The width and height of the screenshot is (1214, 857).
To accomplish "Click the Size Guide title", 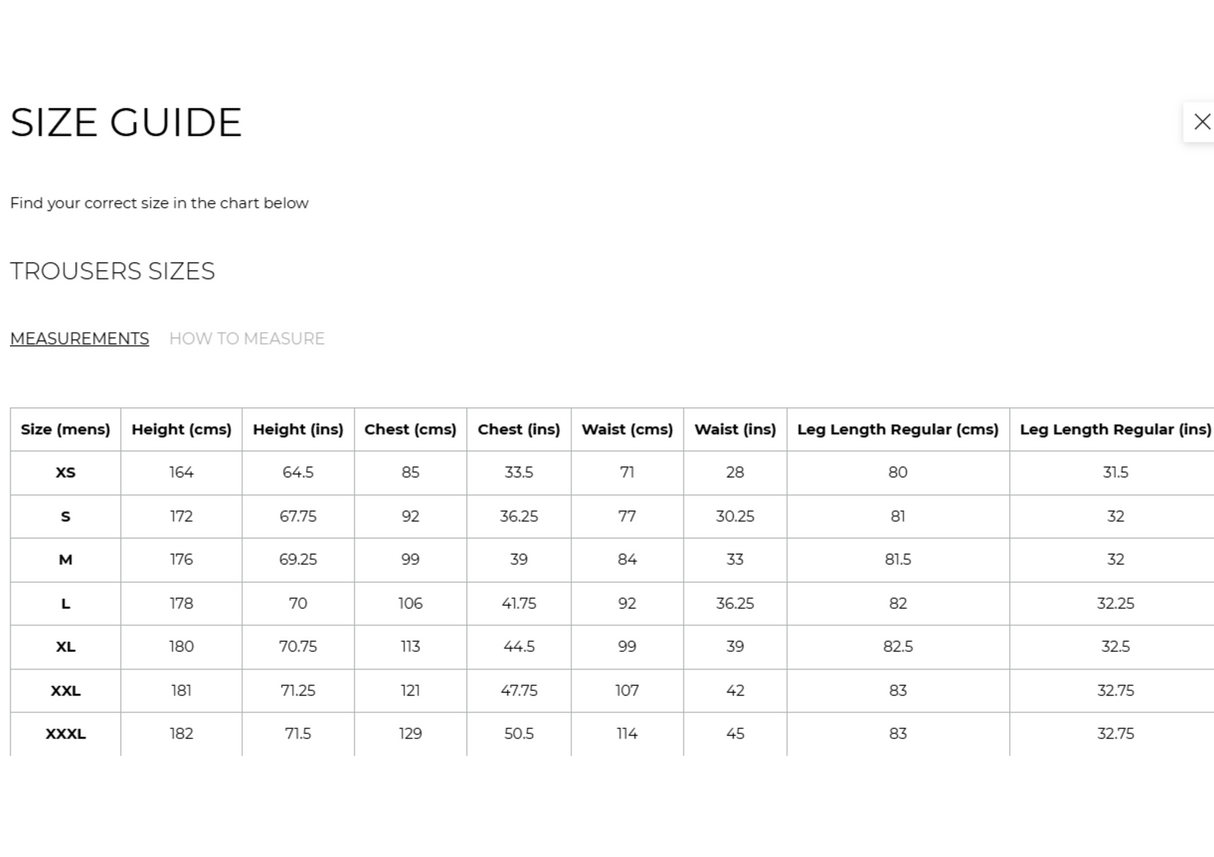I will (x=126, y=122).
